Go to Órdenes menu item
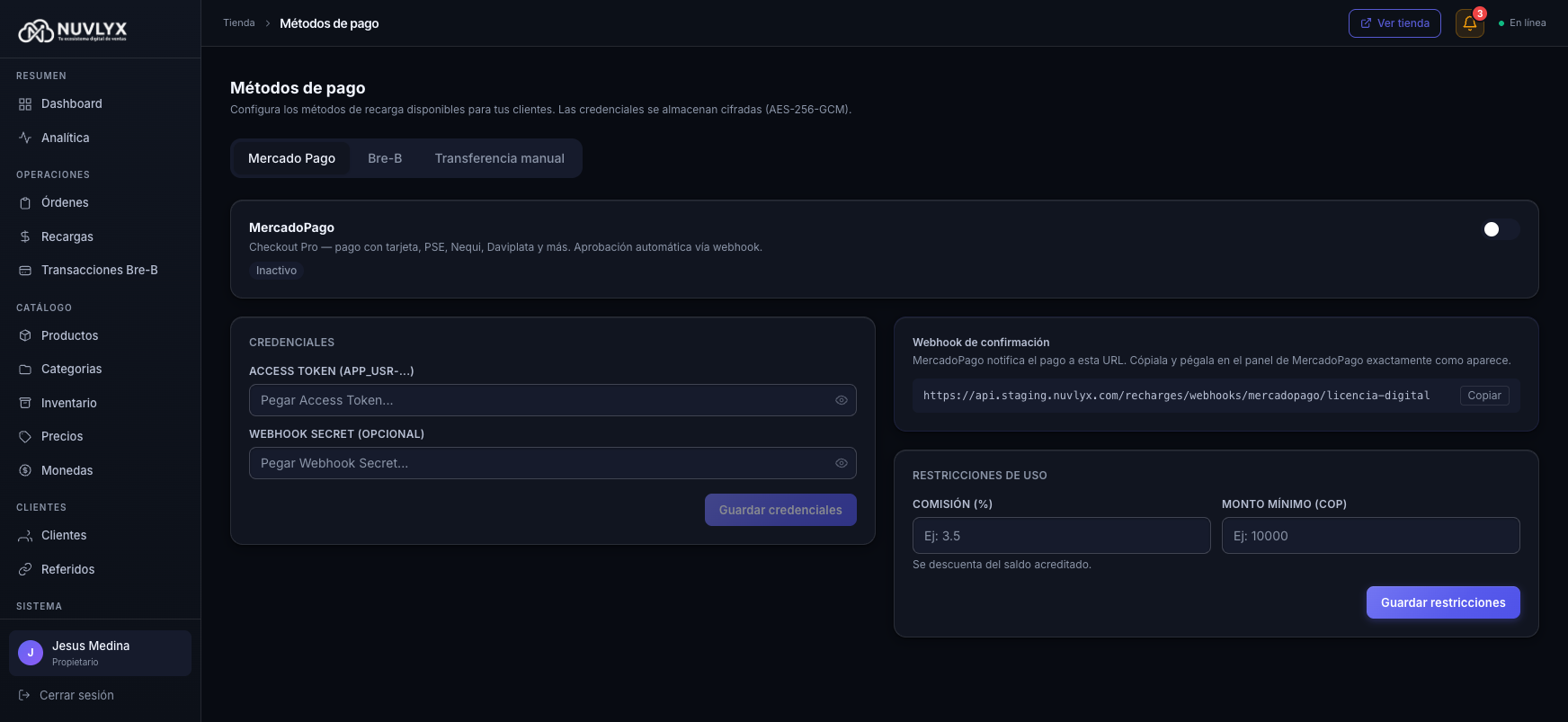 100,203
